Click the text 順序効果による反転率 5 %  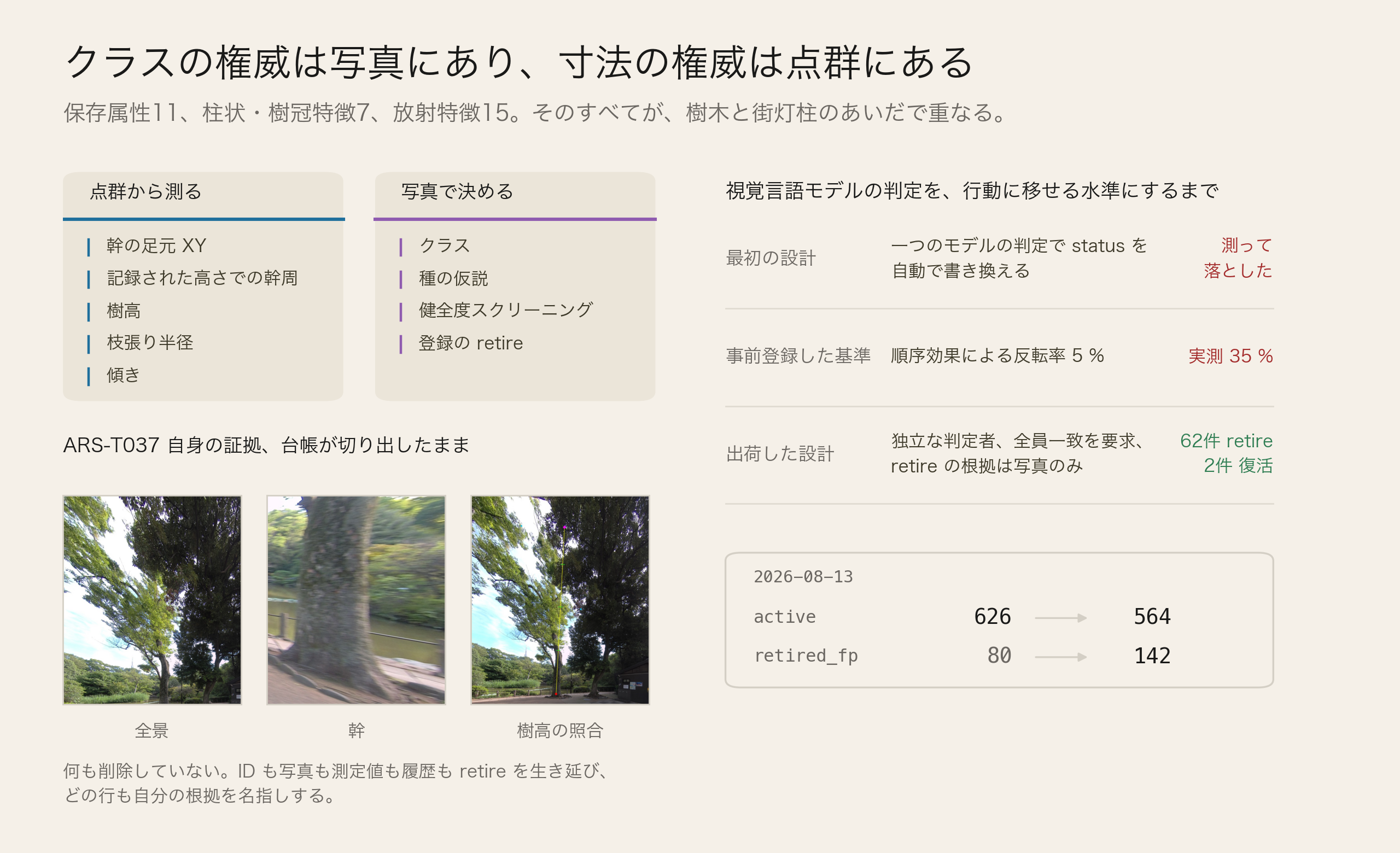click(997, 356)
